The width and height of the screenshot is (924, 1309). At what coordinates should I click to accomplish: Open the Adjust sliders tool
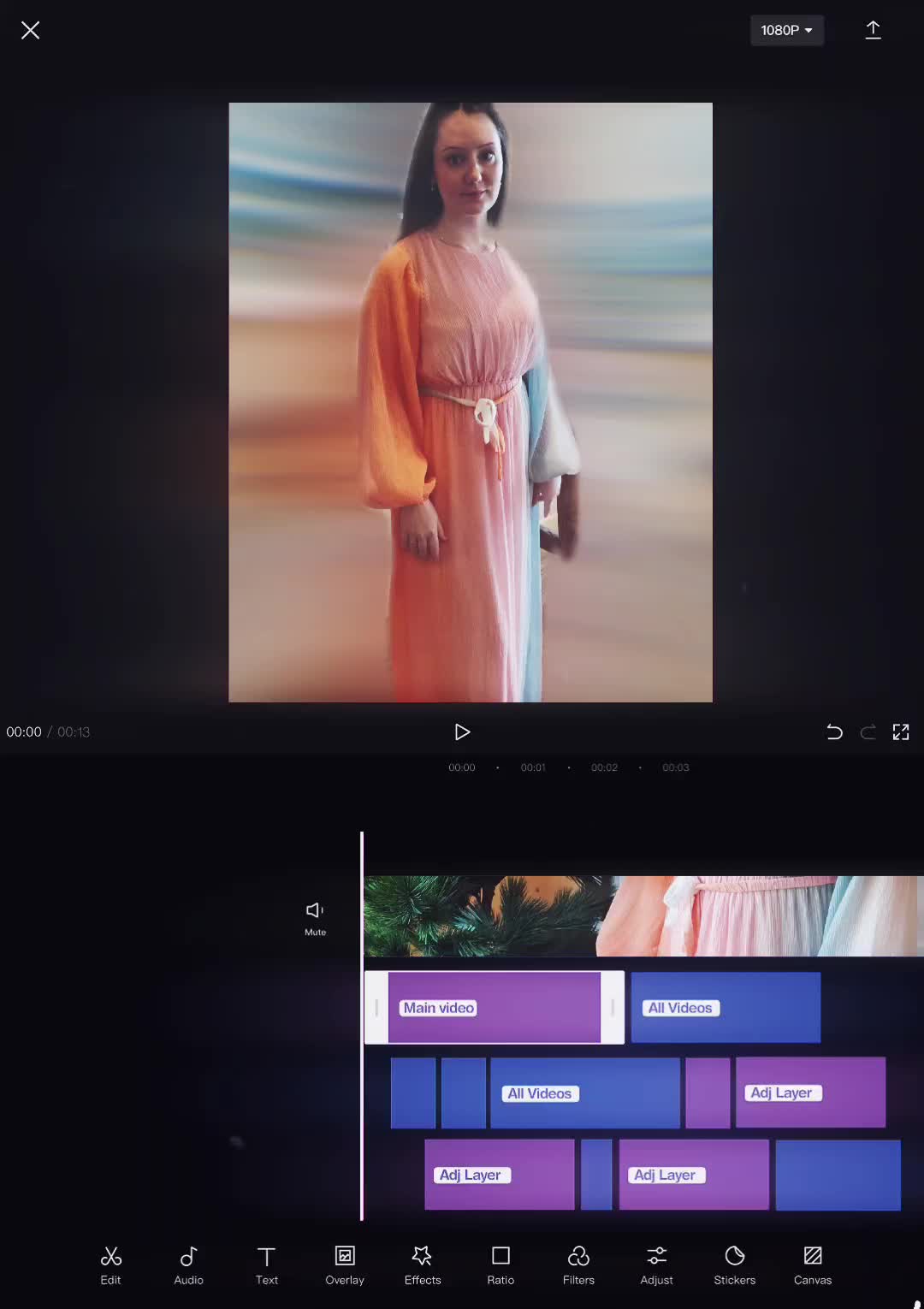click(656, 1265)
